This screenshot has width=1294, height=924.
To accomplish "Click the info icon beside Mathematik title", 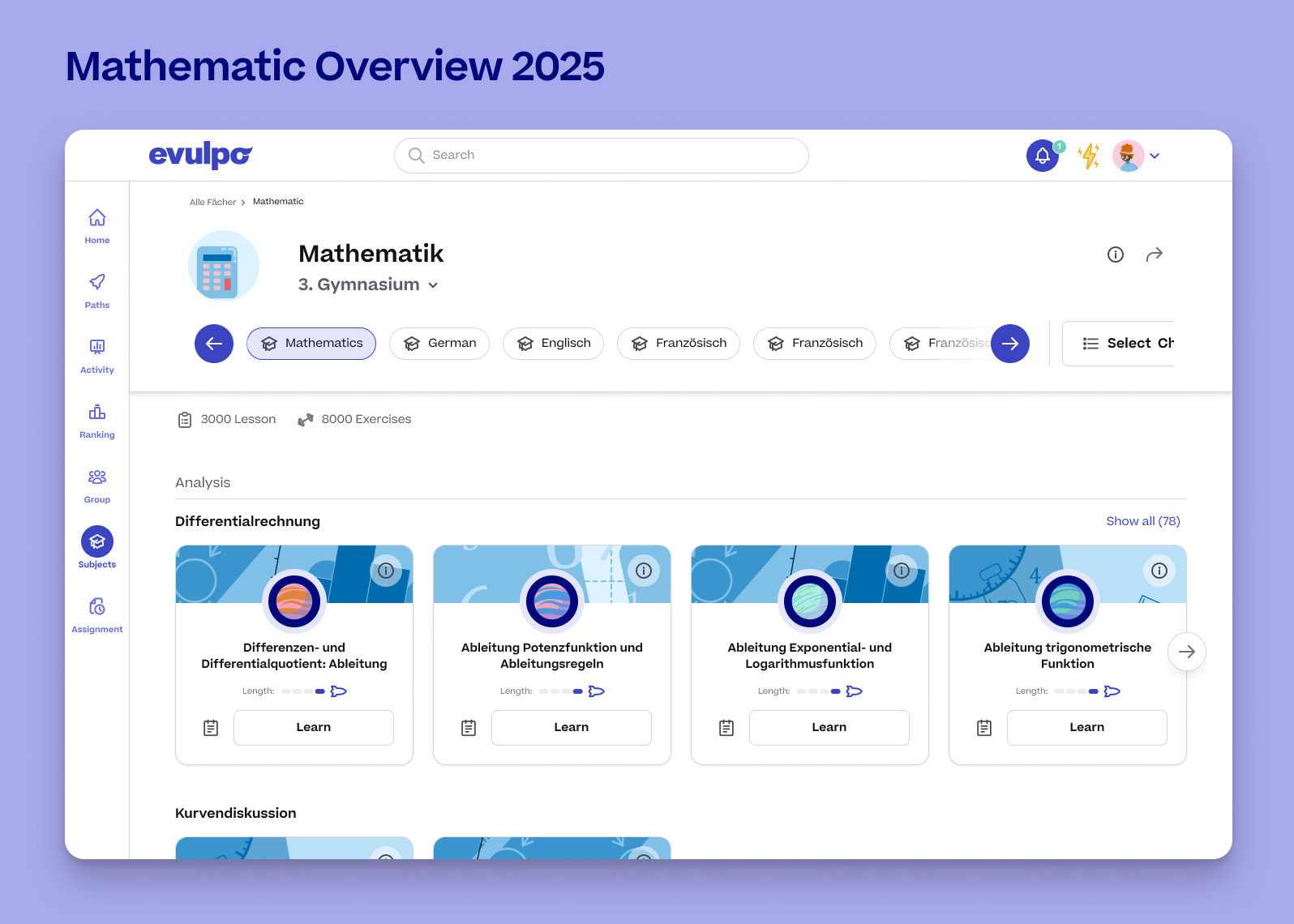I will pos(1116,255).
